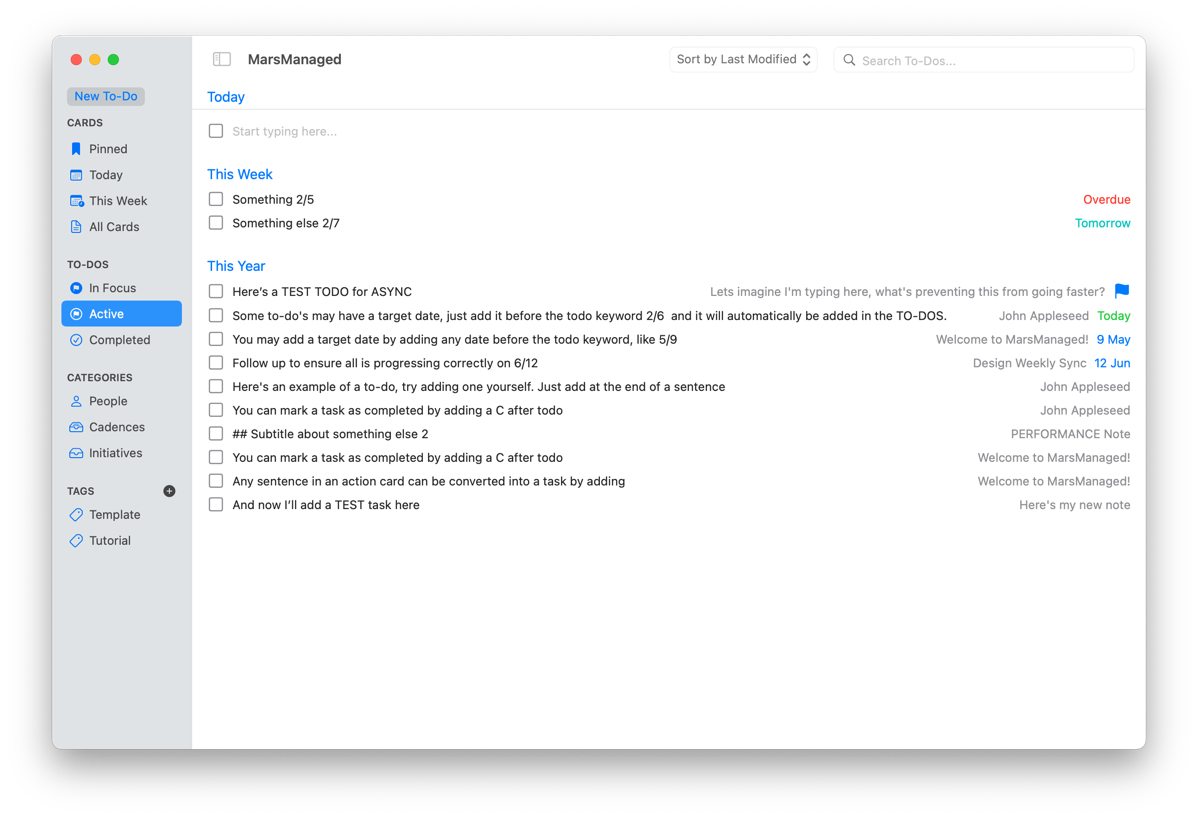
Task: Open the Completed to-dos list
Action: 121,340
